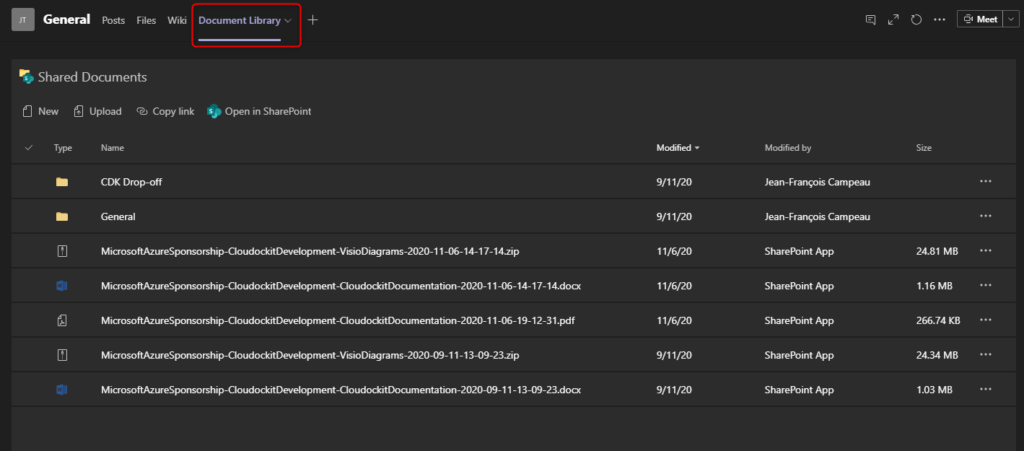The image size is (1024, 451).
Task: Copy link to the library
Action: 165,112
